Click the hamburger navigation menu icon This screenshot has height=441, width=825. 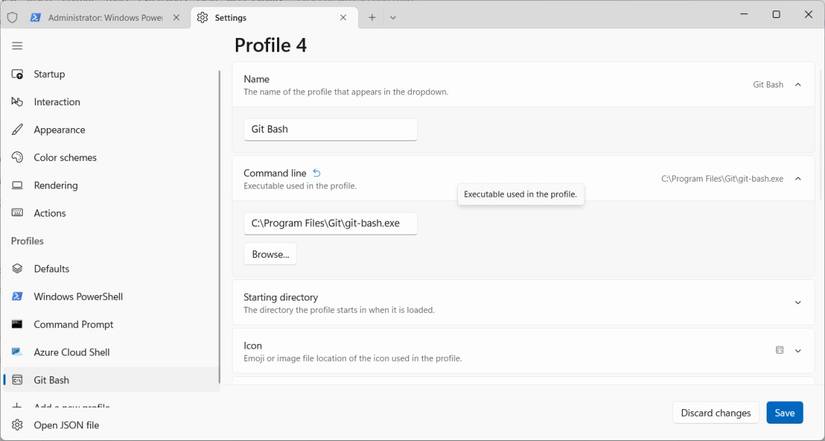tap(17, 46)
